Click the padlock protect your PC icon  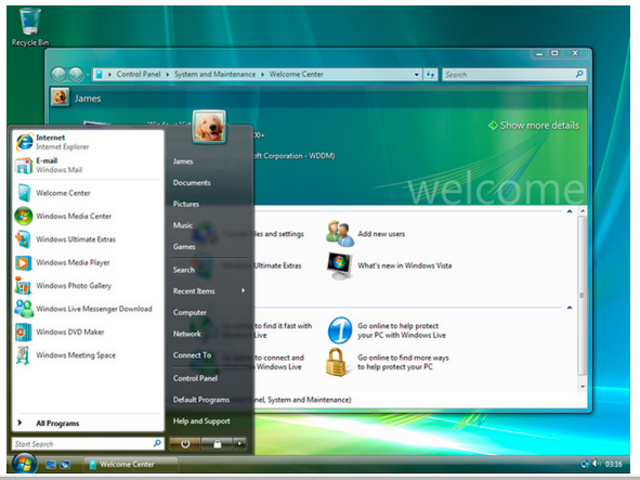336,362
